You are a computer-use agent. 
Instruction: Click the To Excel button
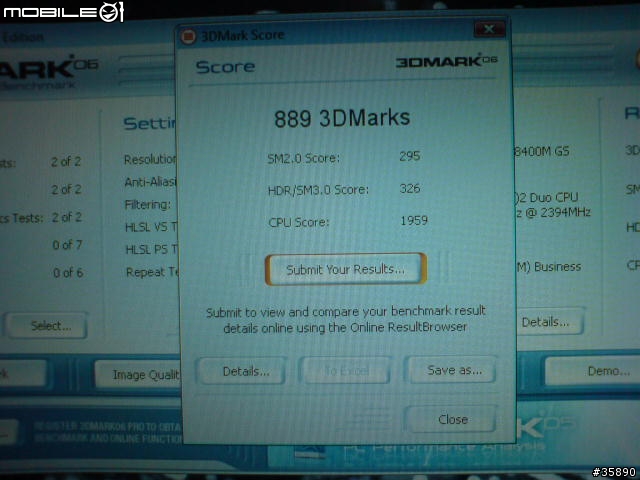click(346, 371)
